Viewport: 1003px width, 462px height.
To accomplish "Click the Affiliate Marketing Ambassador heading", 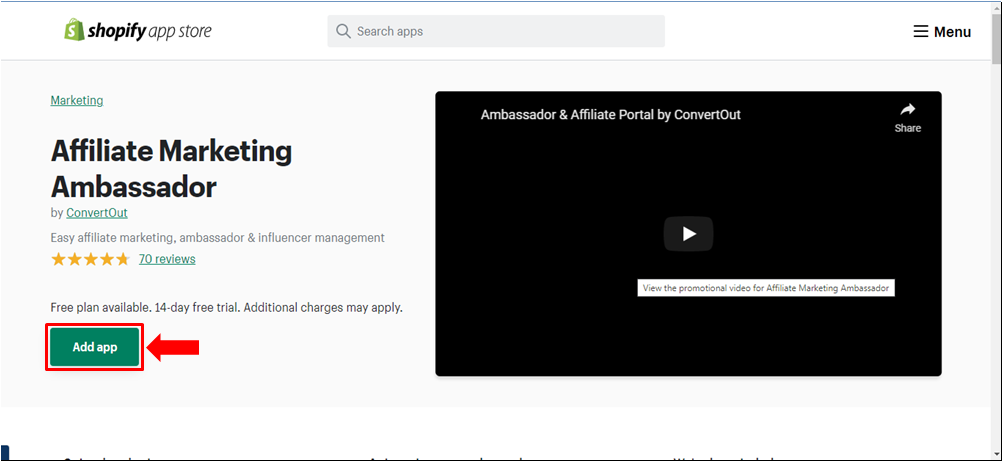I will tap(171, 169).
